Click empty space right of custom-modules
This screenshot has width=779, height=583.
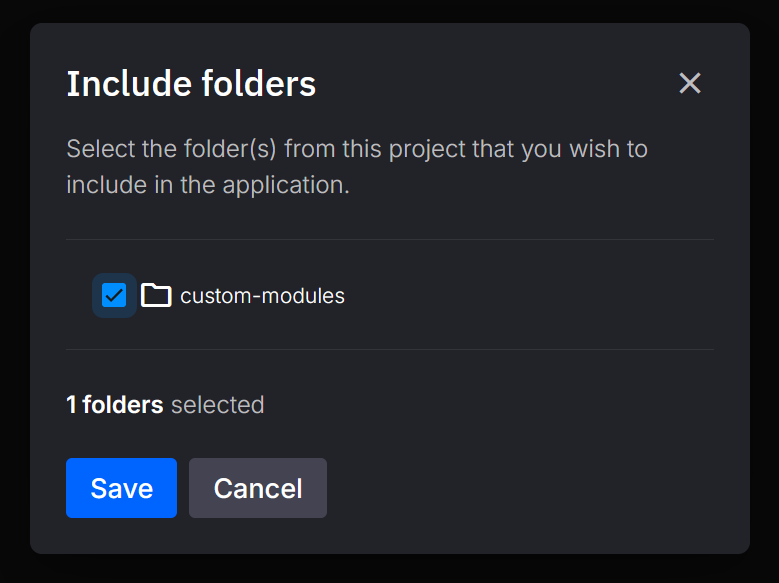pyautogui.click(x=530, y=296)
